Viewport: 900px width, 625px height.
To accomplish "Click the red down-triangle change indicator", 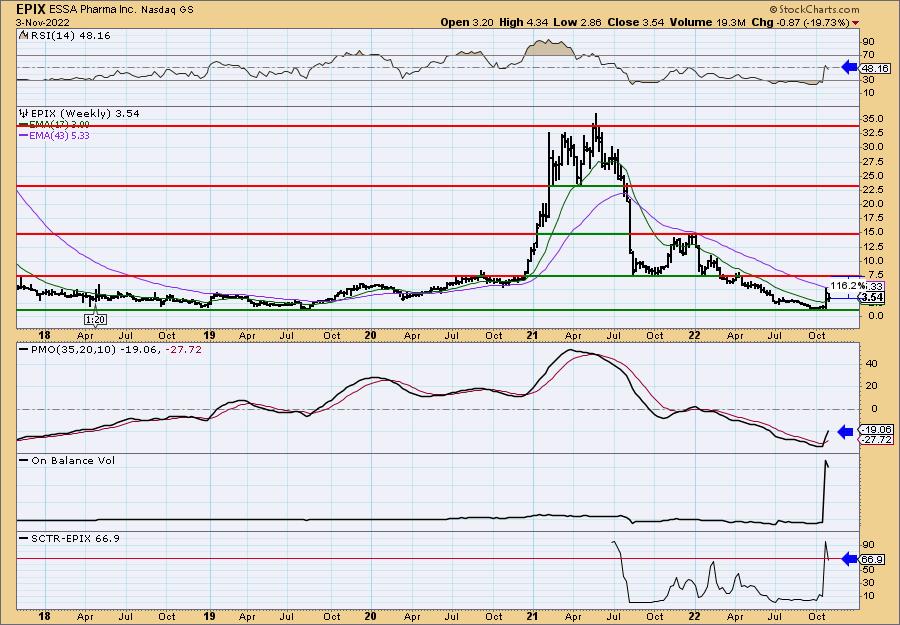I will pyautogui.click(x=856, y=23).
